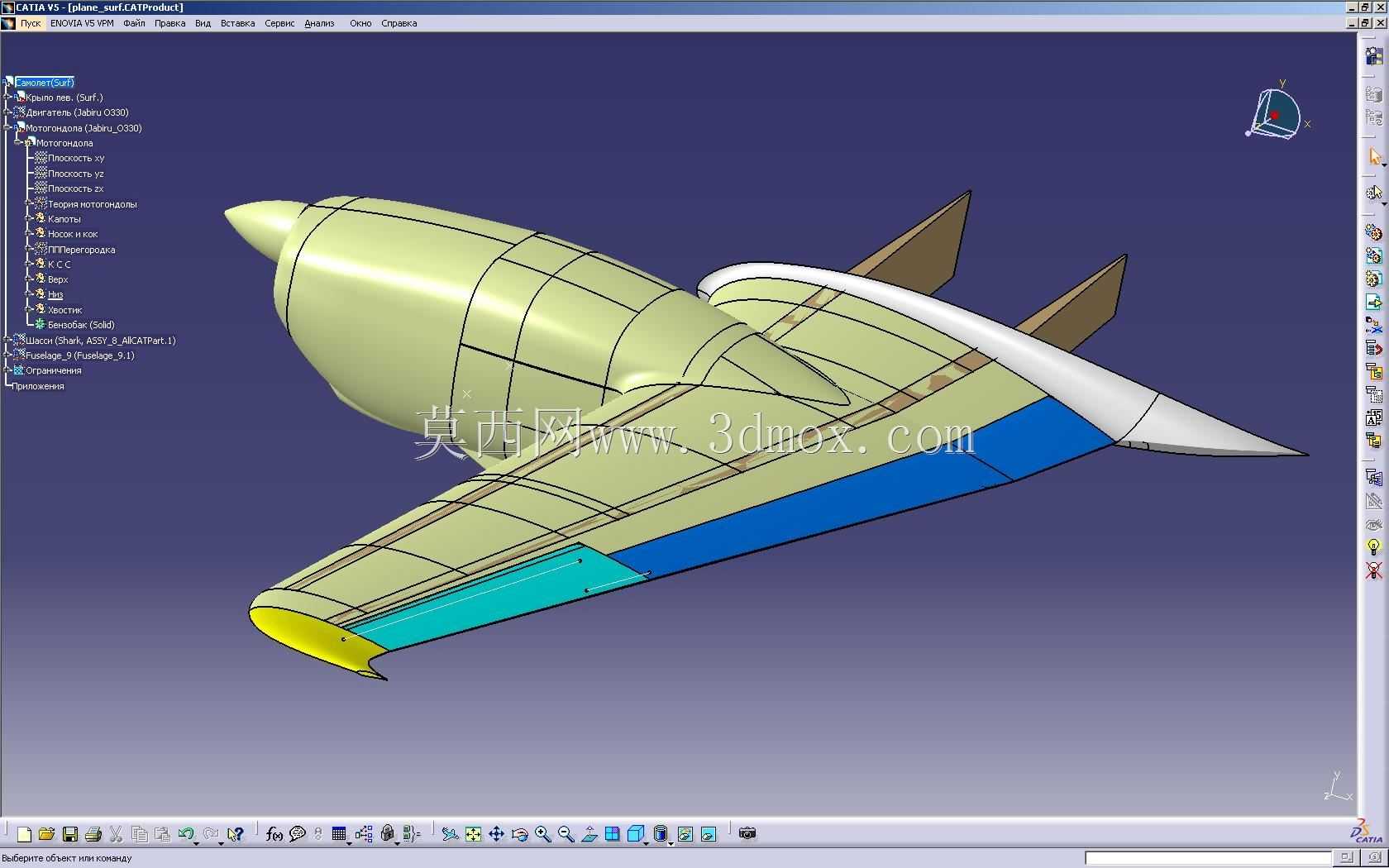This screenshot has width=1389, height=868.
Task: Open the Вставка menu
Action: coord(237,23)
